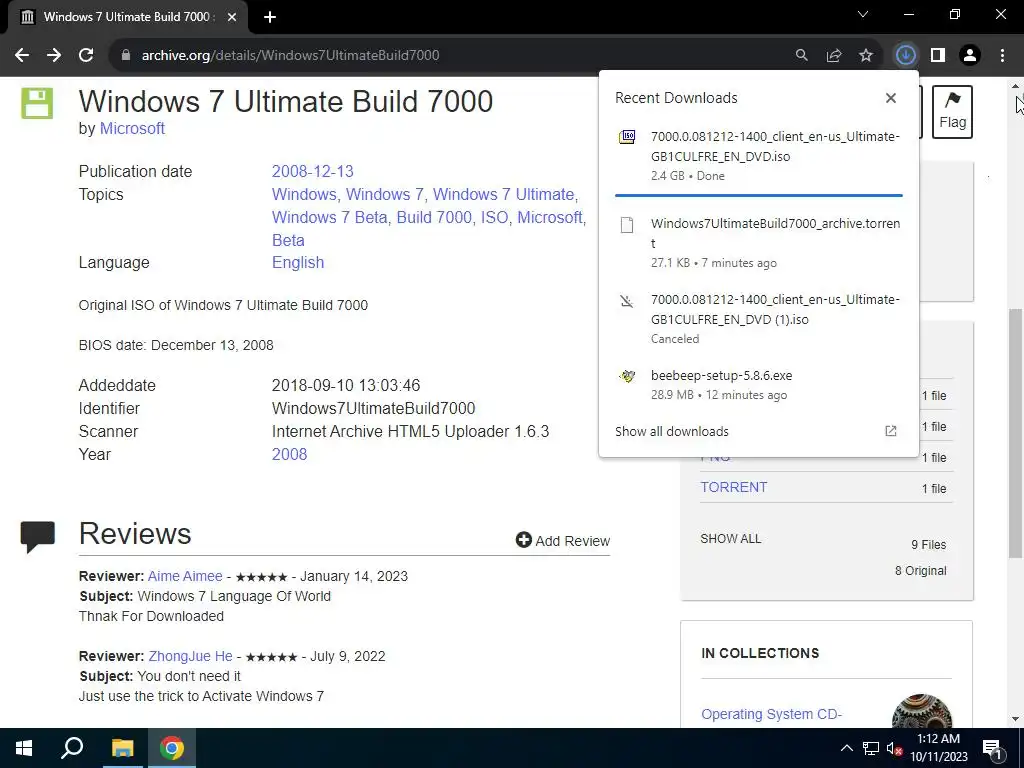
Task: Click Chrome icon in taskbar
Action: [172, 748]
